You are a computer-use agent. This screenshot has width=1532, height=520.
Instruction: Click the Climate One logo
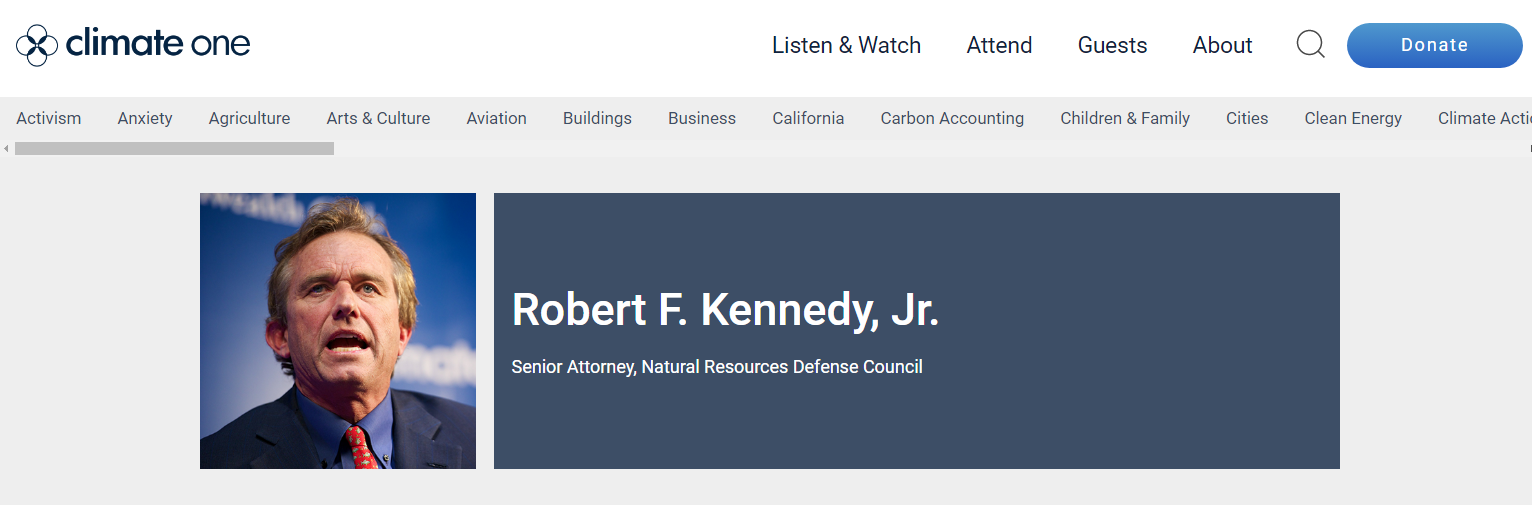click(x=133, y=45)
